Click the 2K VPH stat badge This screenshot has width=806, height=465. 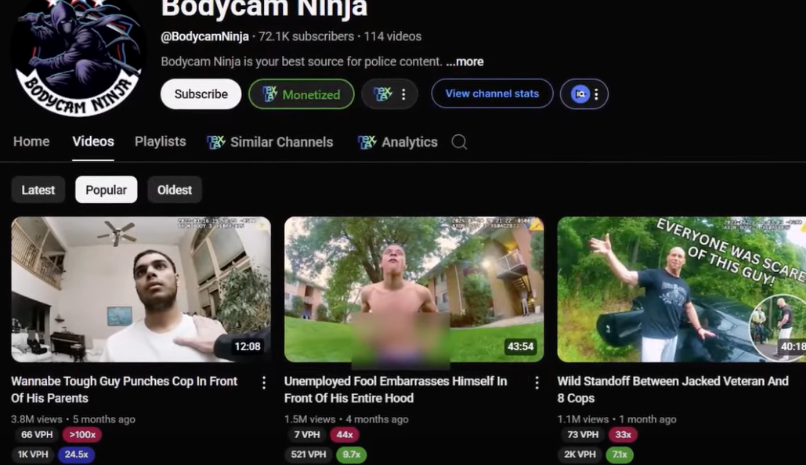pyautogui.click(x=580, y=455)
